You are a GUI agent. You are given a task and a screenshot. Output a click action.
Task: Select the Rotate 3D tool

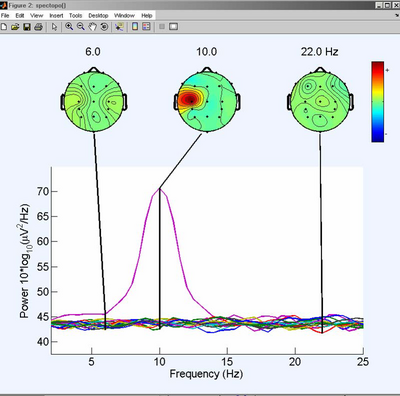(x=104, y=27)
